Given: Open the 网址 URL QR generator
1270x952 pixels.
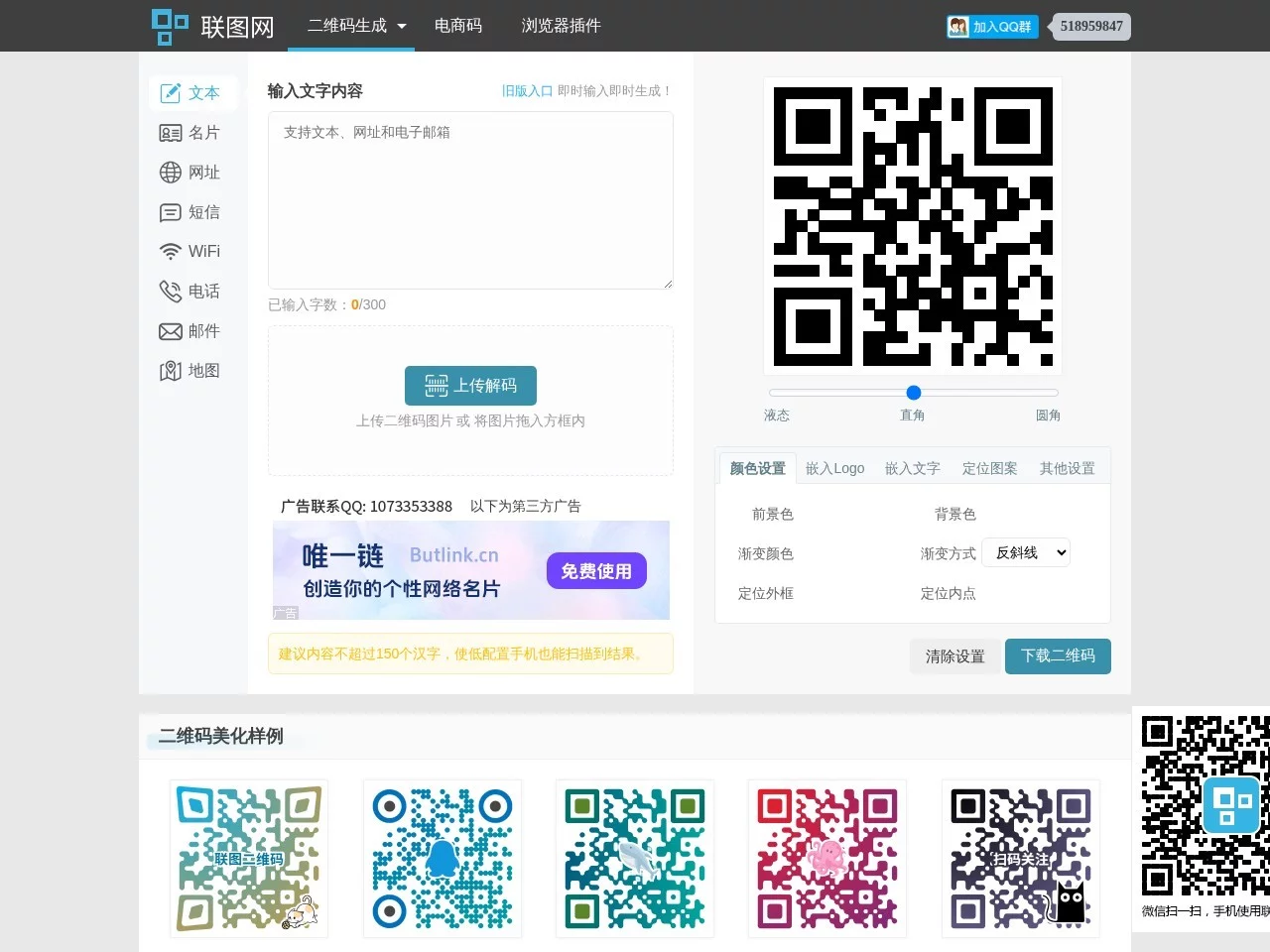Looking at the screenshot, I should click(193, 172).
